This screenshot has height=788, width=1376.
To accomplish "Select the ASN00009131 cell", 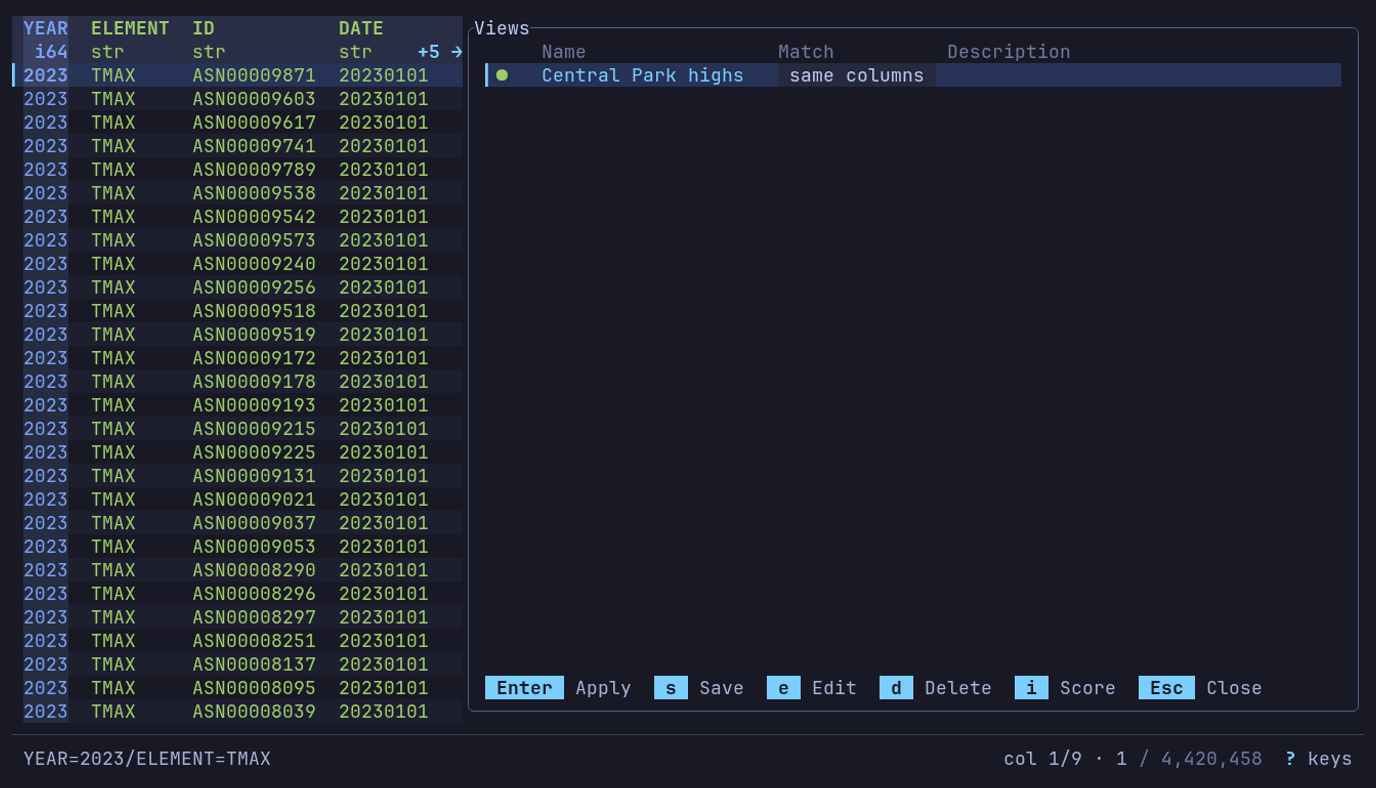I will tap(254, 476).
